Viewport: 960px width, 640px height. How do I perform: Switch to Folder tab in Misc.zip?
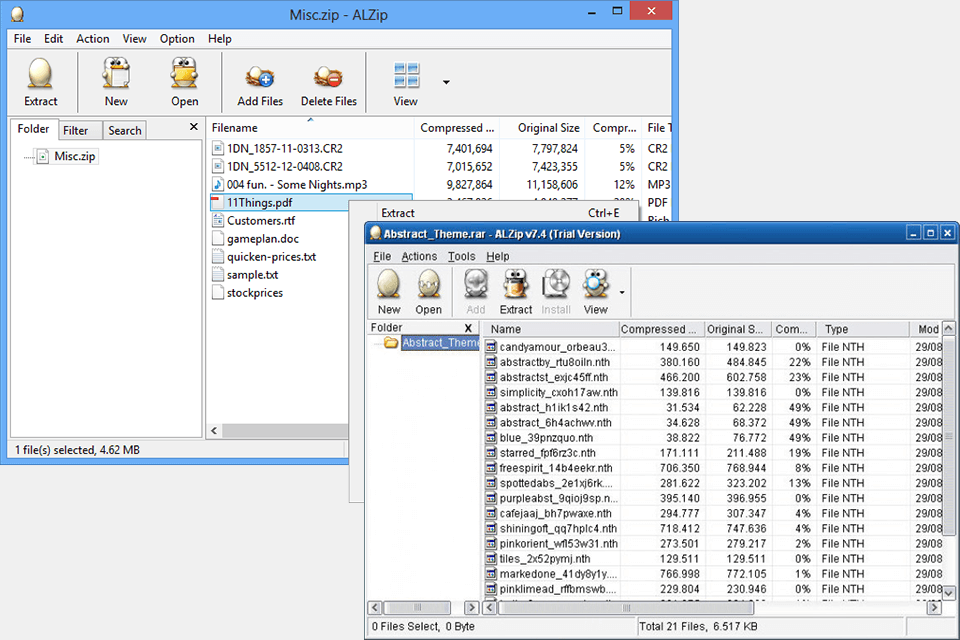[33, 129]
